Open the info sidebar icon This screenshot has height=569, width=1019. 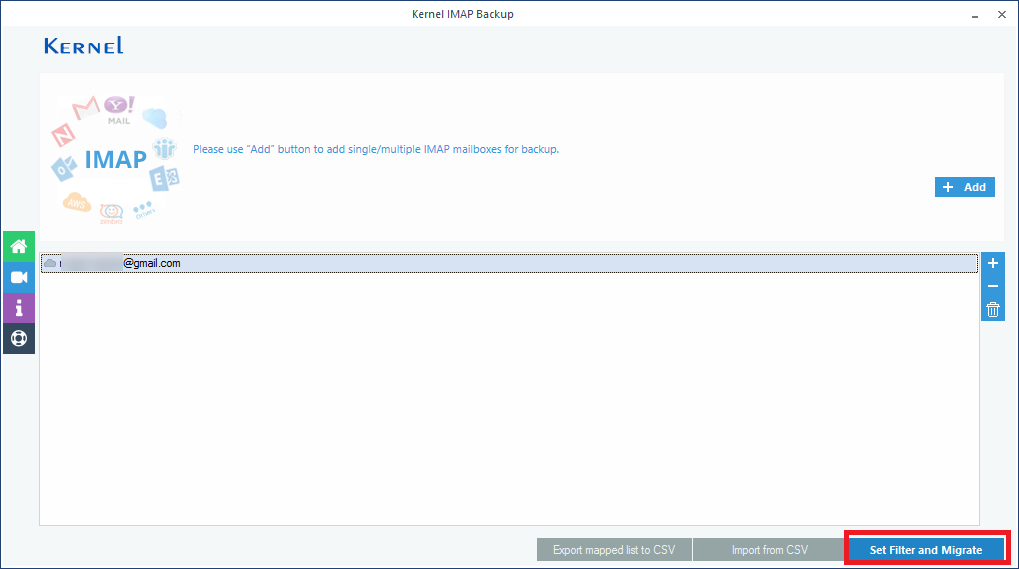click(19, 308)
